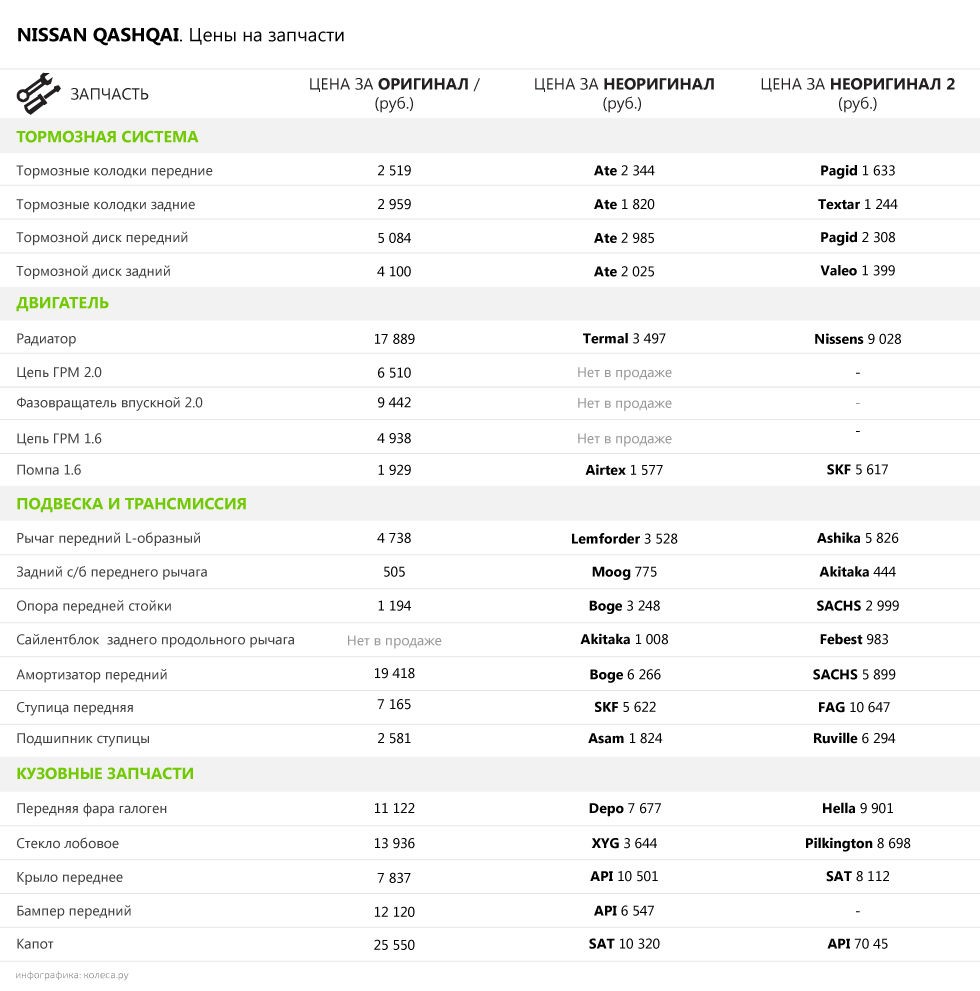Select 'Фазовращатель впускной 2.0' row label
The height and width of the screenshot is (991, 980).
point(109,403)
